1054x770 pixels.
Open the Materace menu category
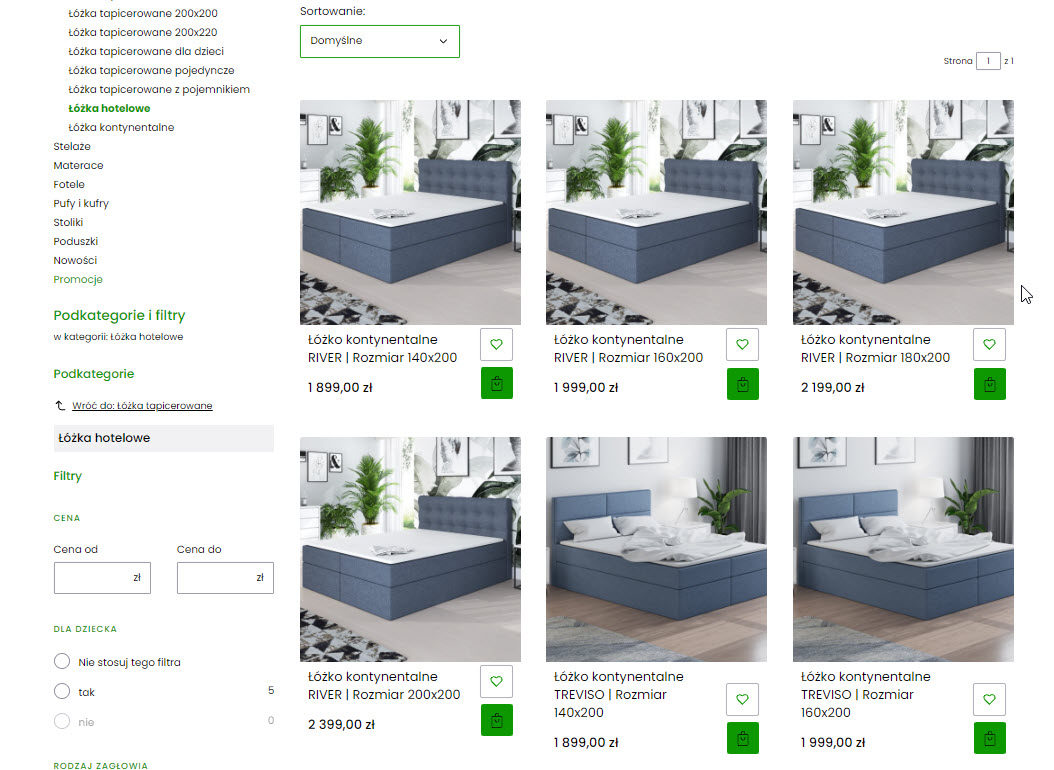click(x=79, y=165)
